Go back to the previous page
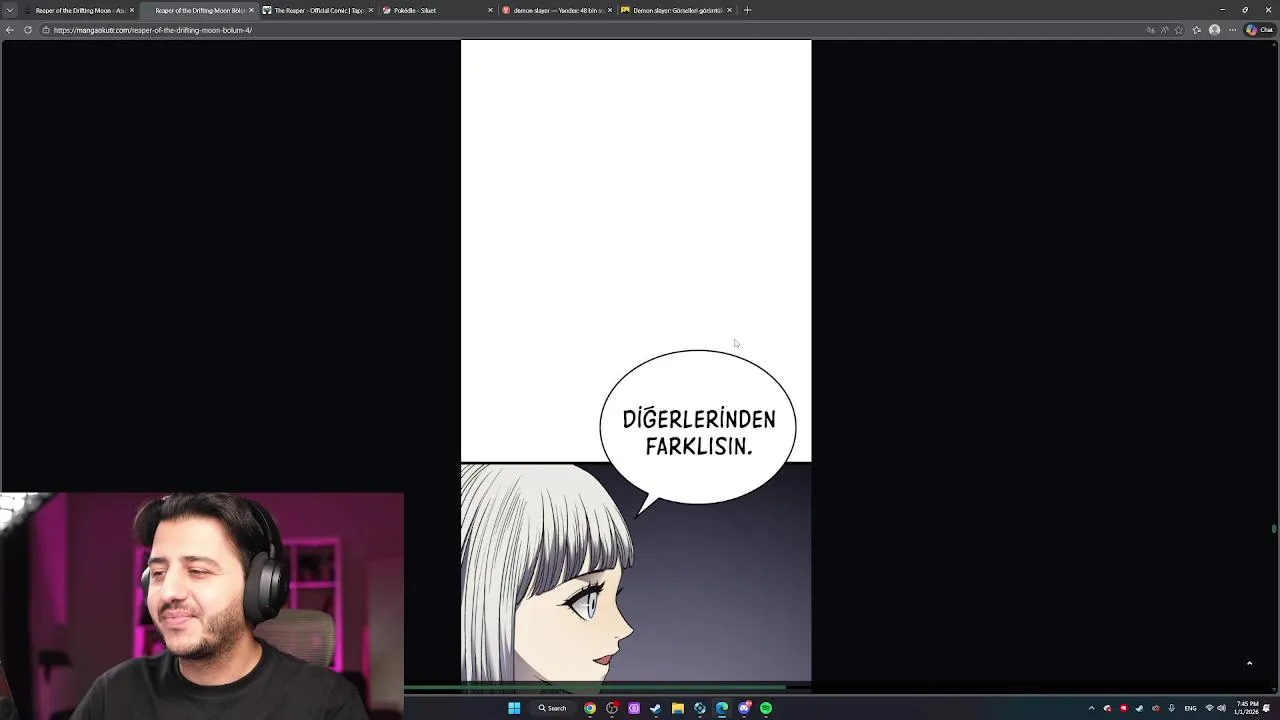This screenshot has height=720, width=1280. (x=10, y=30)
